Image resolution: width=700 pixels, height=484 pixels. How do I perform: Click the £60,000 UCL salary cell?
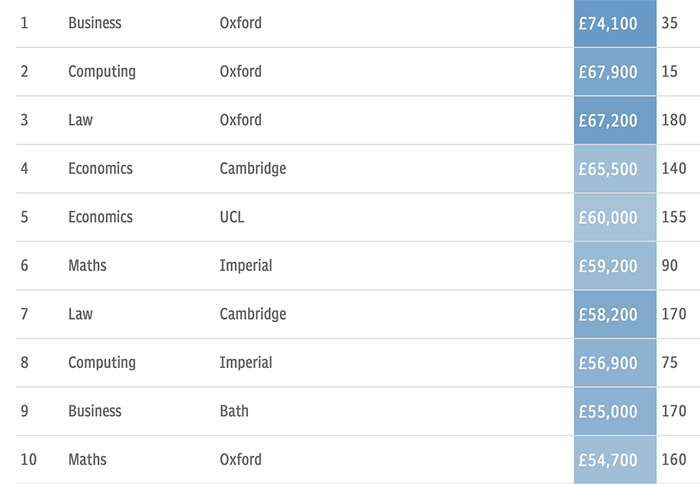pos(615,217)
